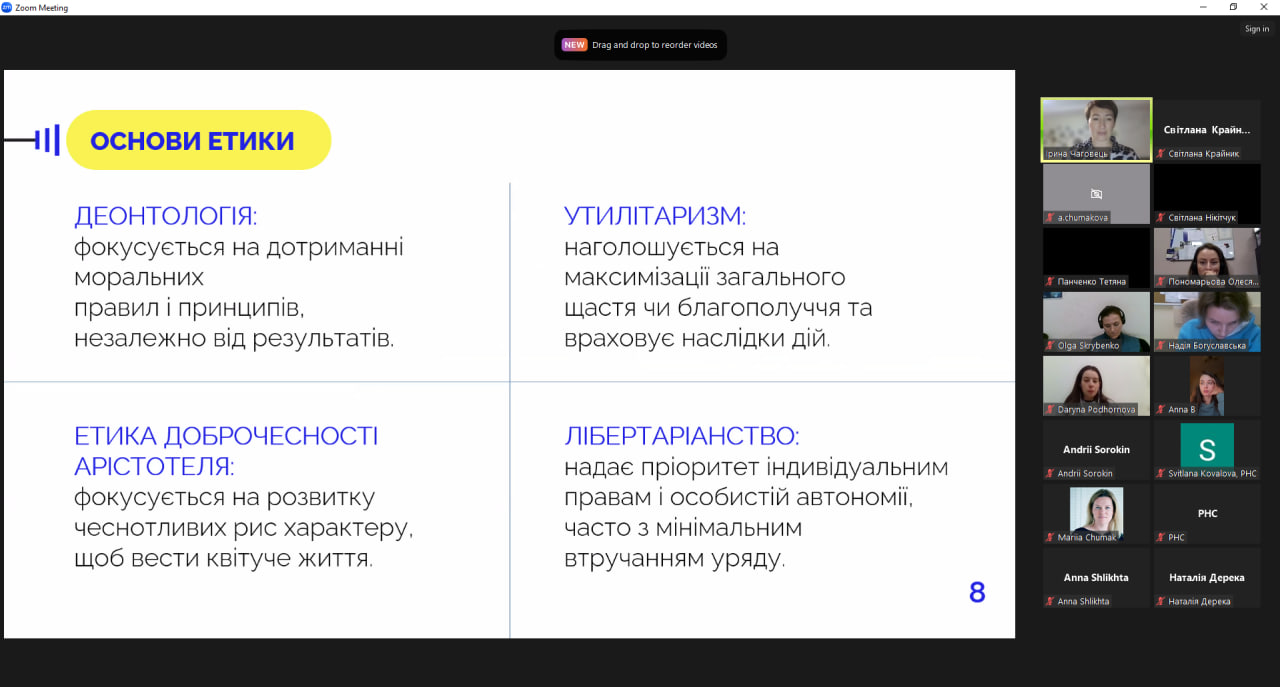Click muted mic icon next to Olga Skrybenko

coord(1051,346)
